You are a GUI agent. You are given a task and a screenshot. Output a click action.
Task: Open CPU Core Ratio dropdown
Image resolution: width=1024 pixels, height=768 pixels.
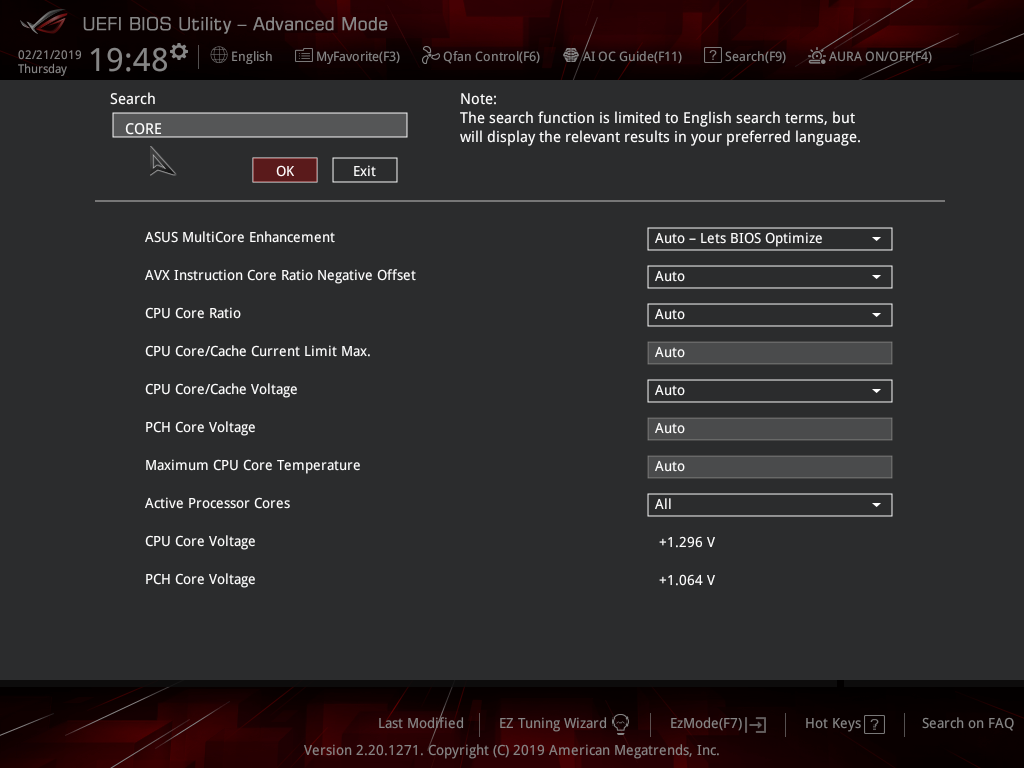tap(769, 314)
